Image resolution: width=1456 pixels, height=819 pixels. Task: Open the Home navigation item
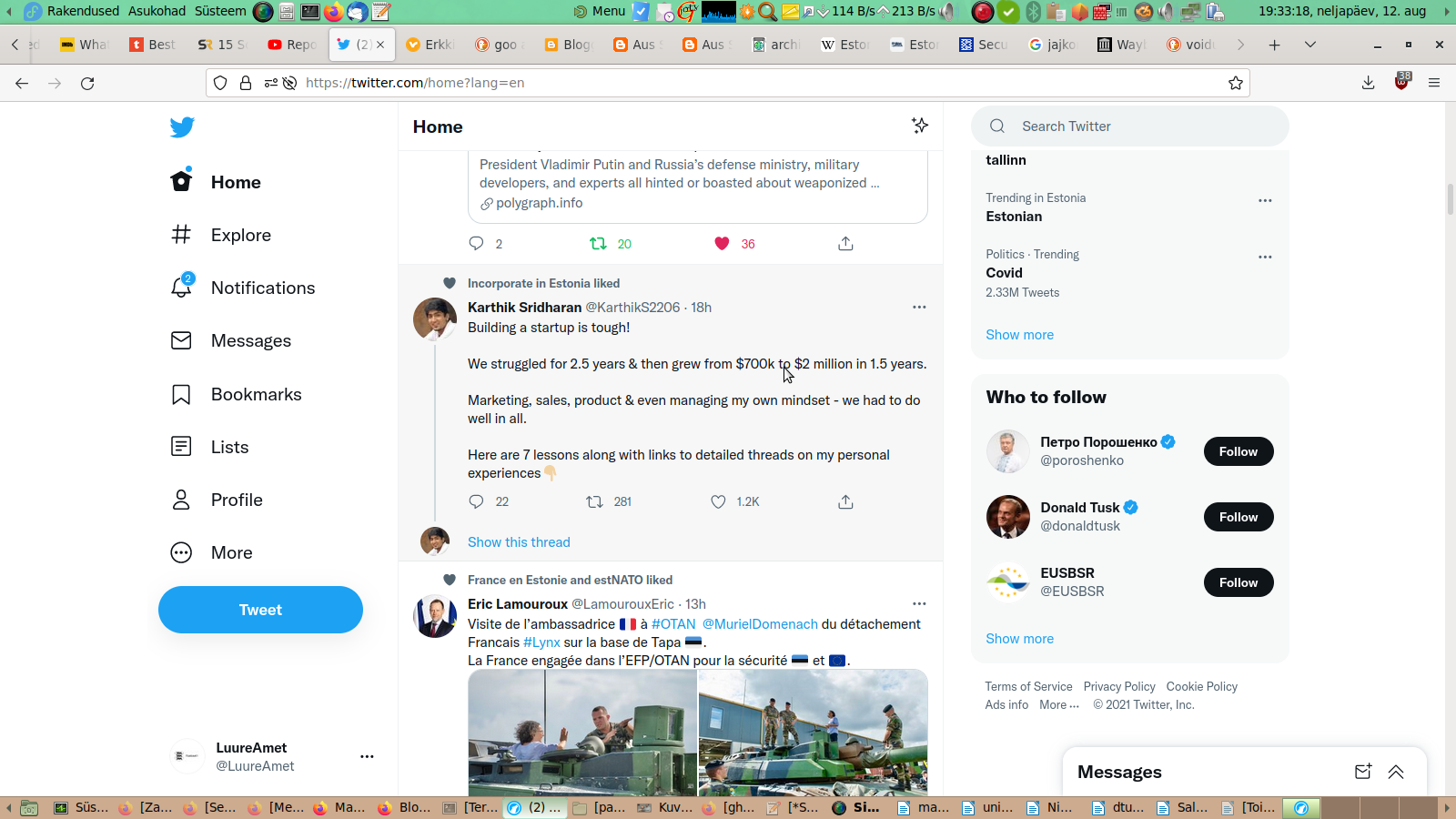[x=217, y=182]
